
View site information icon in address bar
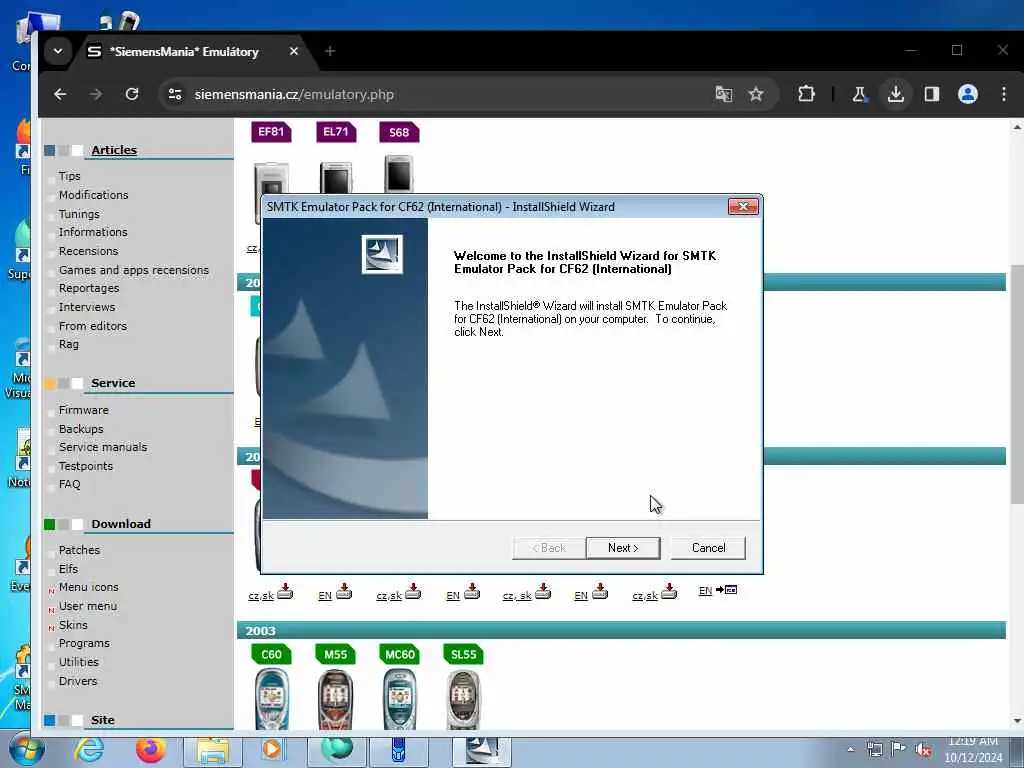tap(175, 95)
